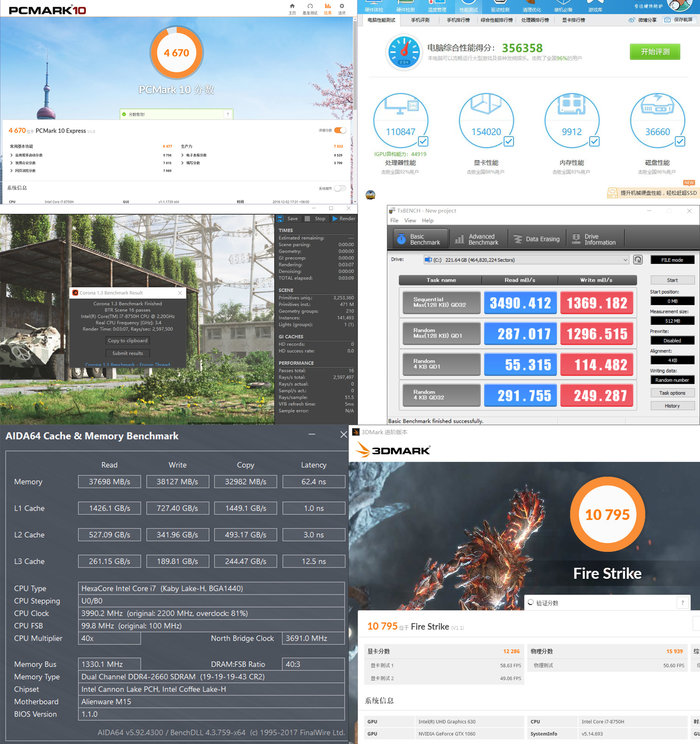Minimize the AIDA64 Cache & Memory Benchmark window

click(312, 435)
